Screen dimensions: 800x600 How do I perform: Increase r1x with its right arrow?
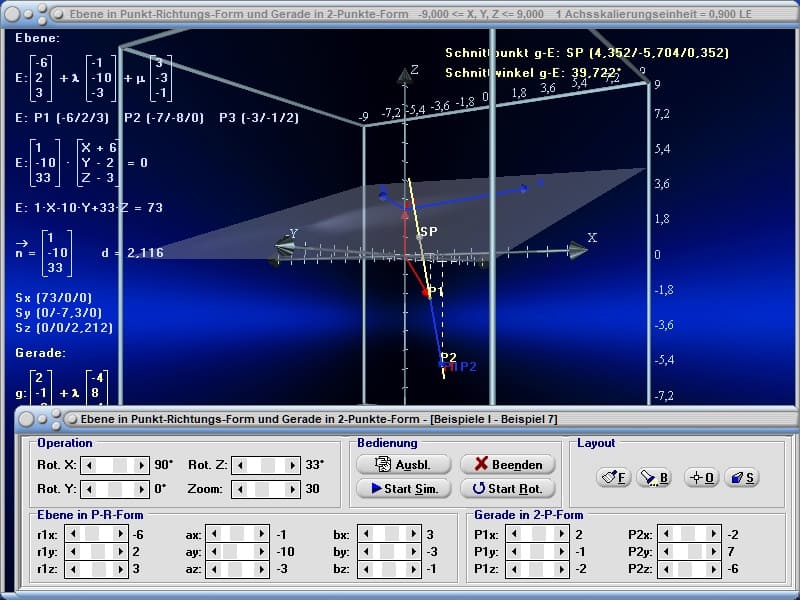(121, 534)
